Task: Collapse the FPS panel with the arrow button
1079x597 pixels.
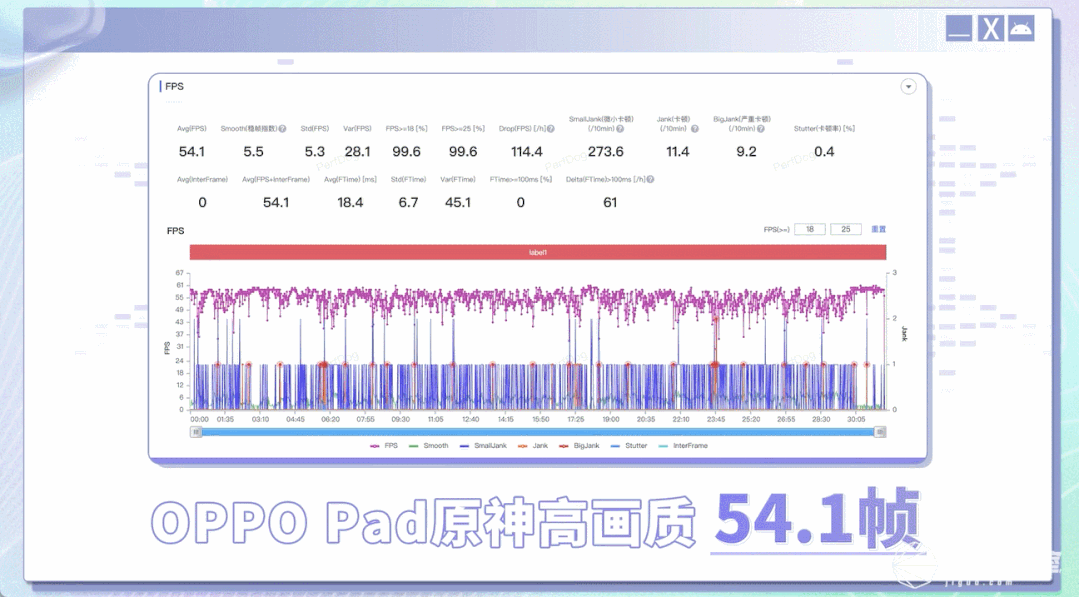Action: [908, 87]
